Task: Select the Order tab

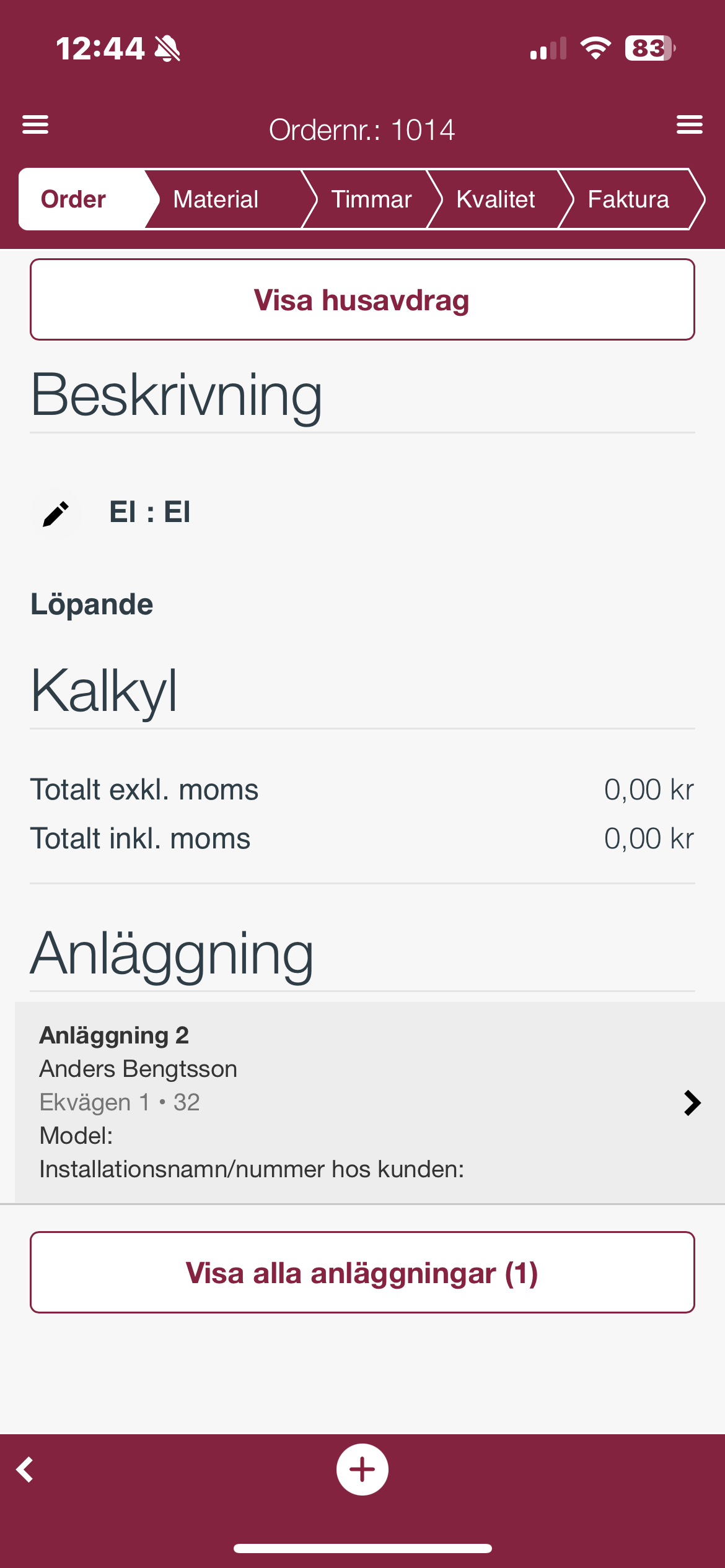Action: (74, 199)
